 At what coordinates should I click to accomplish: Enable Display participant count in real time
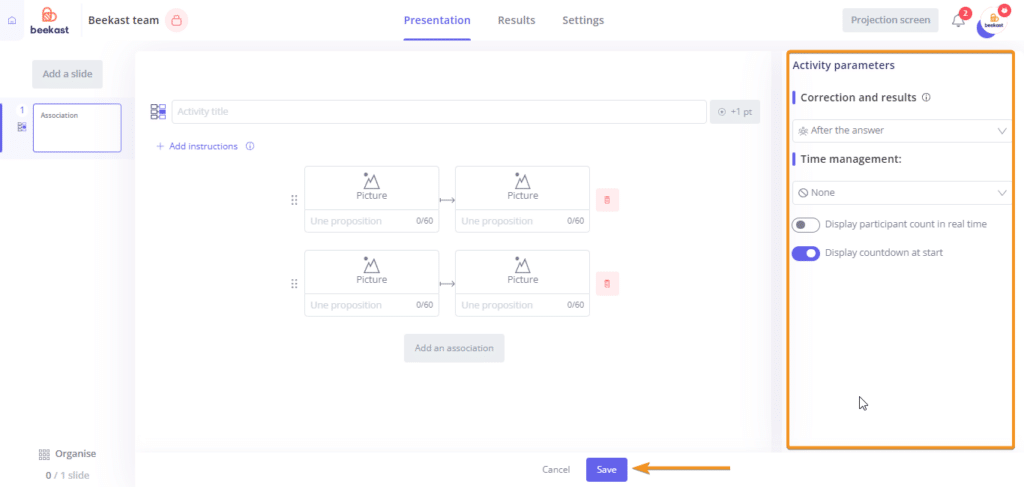pos(805,225)
